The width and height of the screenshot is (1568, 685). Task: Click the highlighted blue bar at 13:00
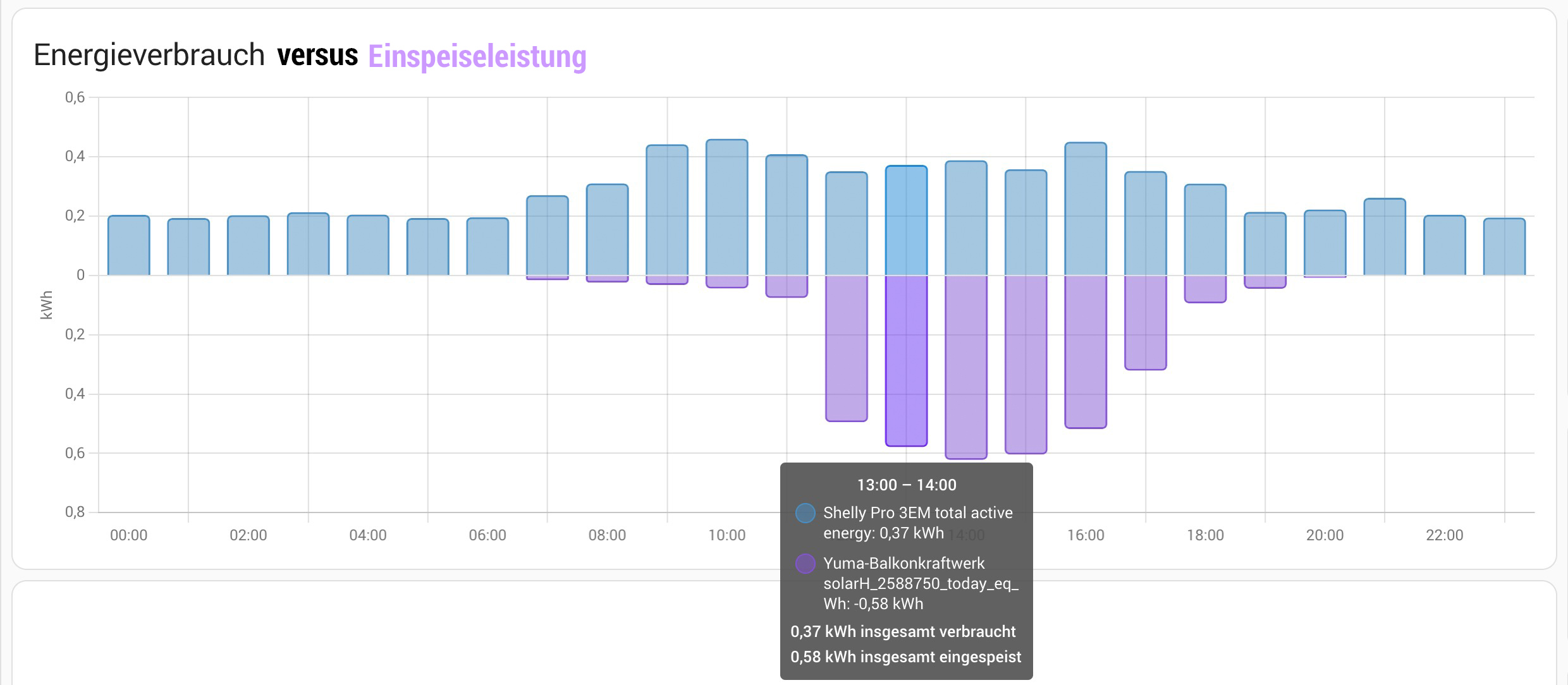click(906, 221)
